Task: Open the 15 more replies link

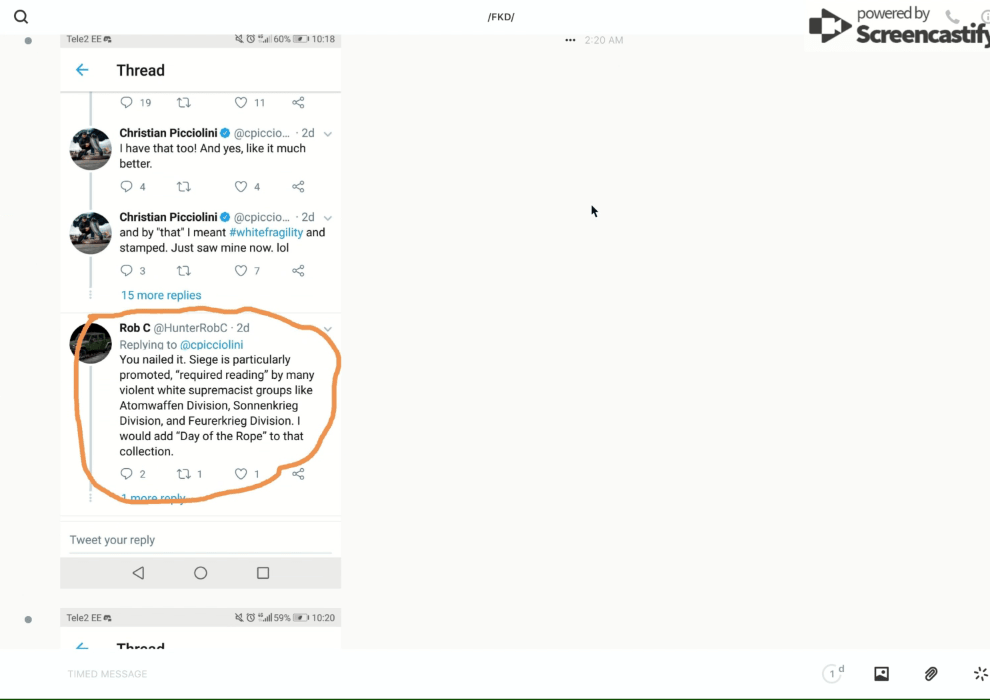Action: (161, 295)
